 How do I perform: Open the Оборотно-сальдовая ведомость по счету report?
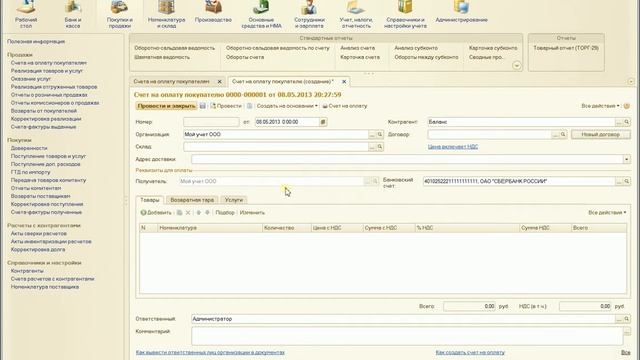pyautogui.click(x=278, y=48)
